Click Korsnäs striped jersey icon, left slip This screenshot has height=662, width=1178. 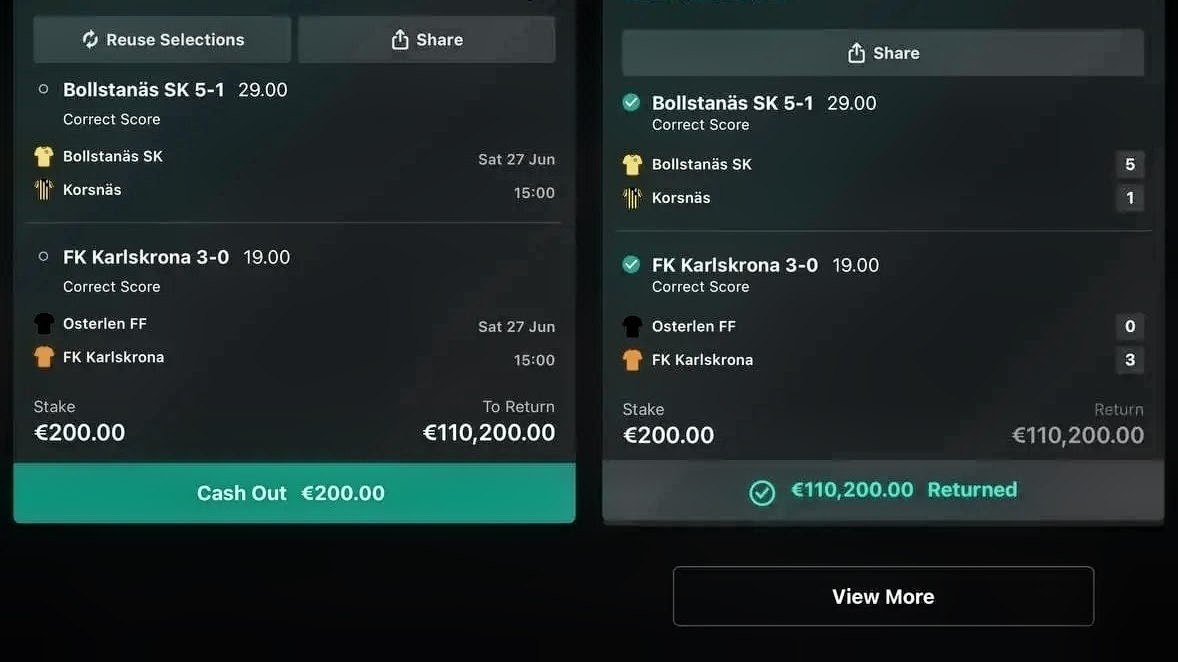pyautogui.click(x=44, y=189)
